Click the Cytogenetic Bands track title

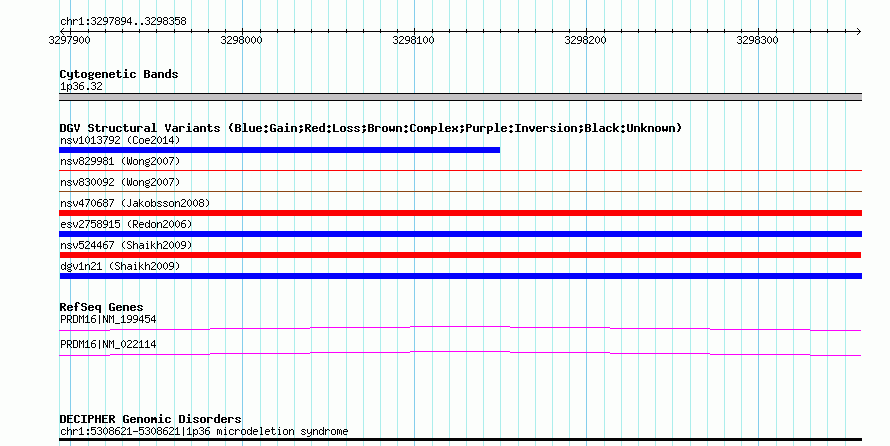coord(119,74)
